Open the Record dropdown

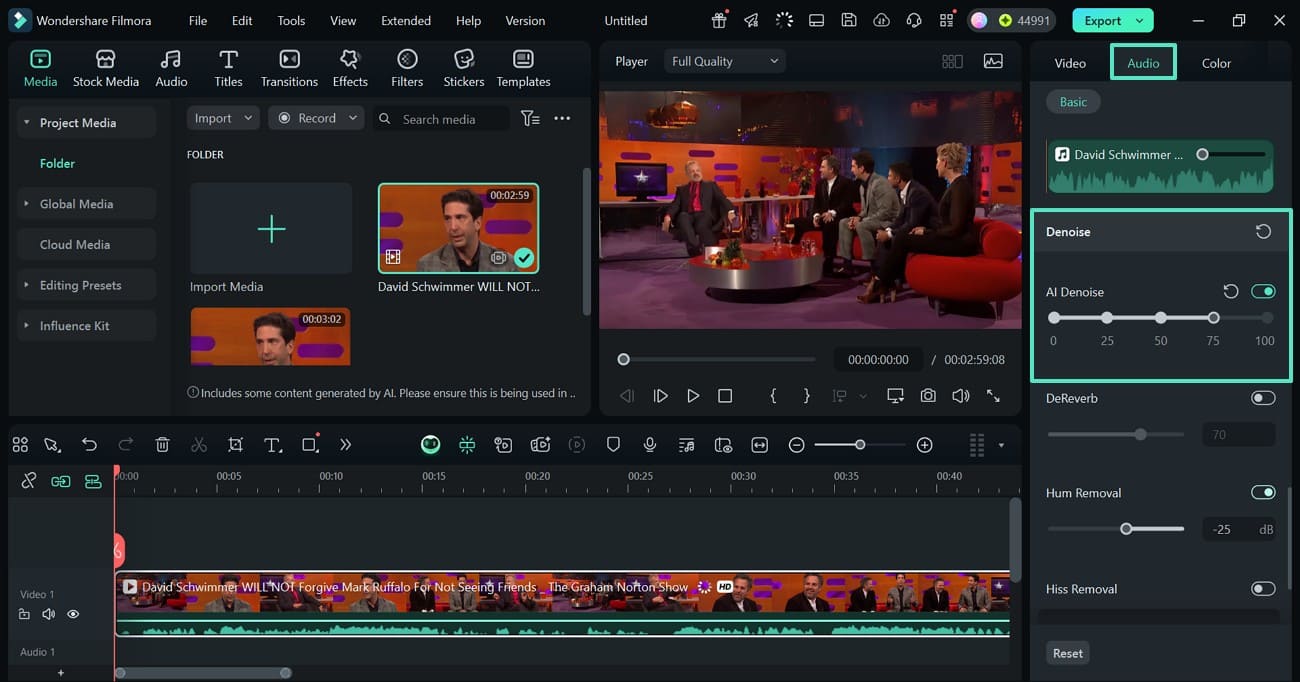(317, 118)
